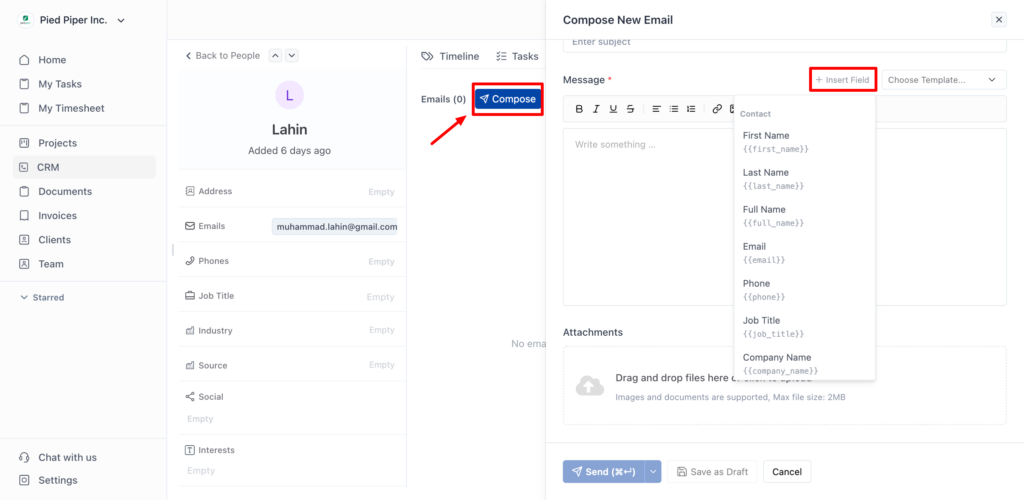Click the empty Source field

point(381,365)
